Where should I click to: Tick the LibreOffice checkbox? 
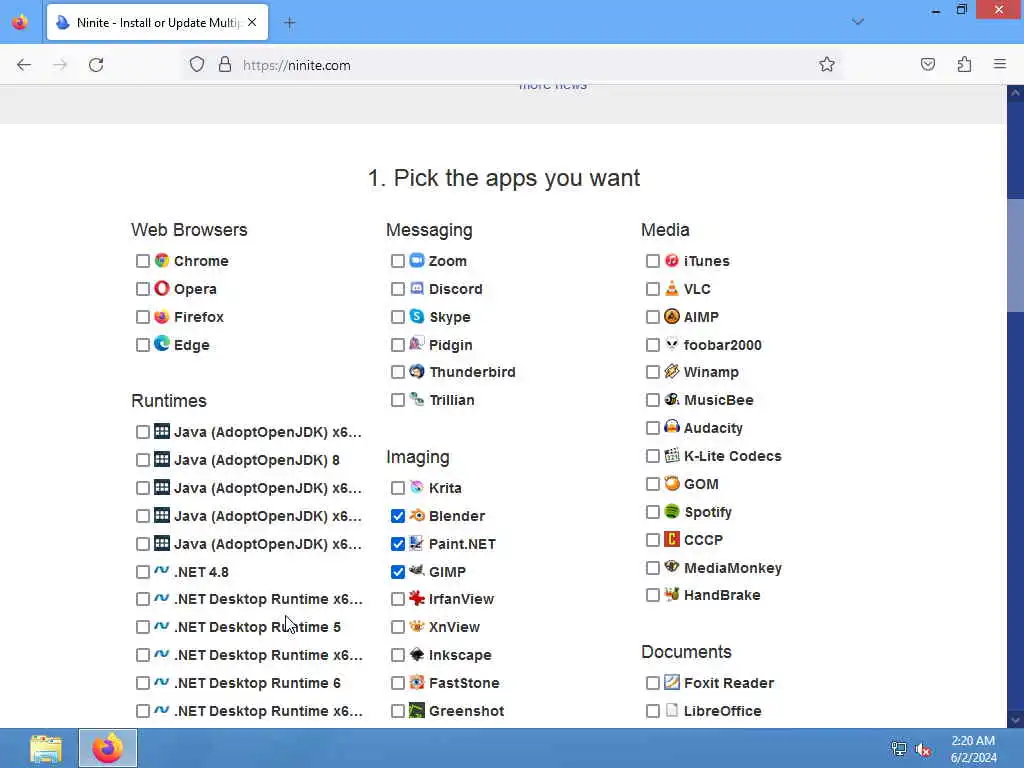tap(652, 711)
